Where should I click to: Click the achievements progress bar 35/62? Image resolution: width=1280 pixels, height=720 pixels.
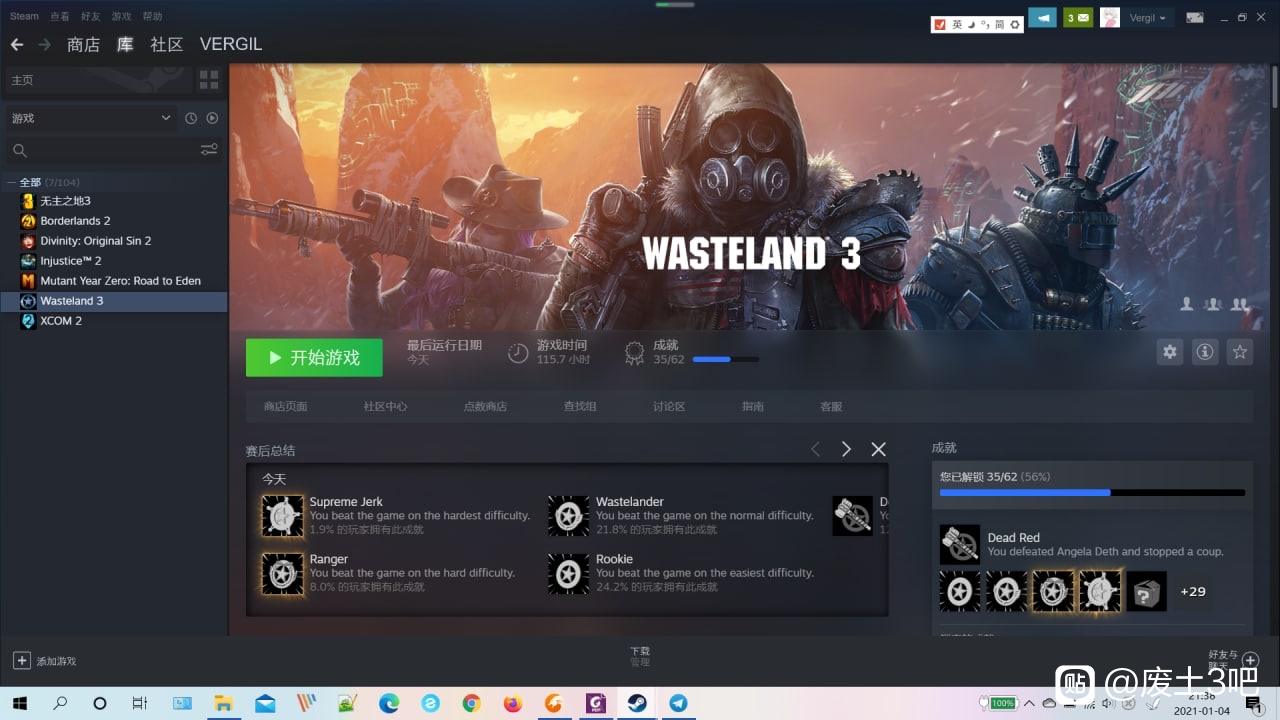[x=725, y=359]
